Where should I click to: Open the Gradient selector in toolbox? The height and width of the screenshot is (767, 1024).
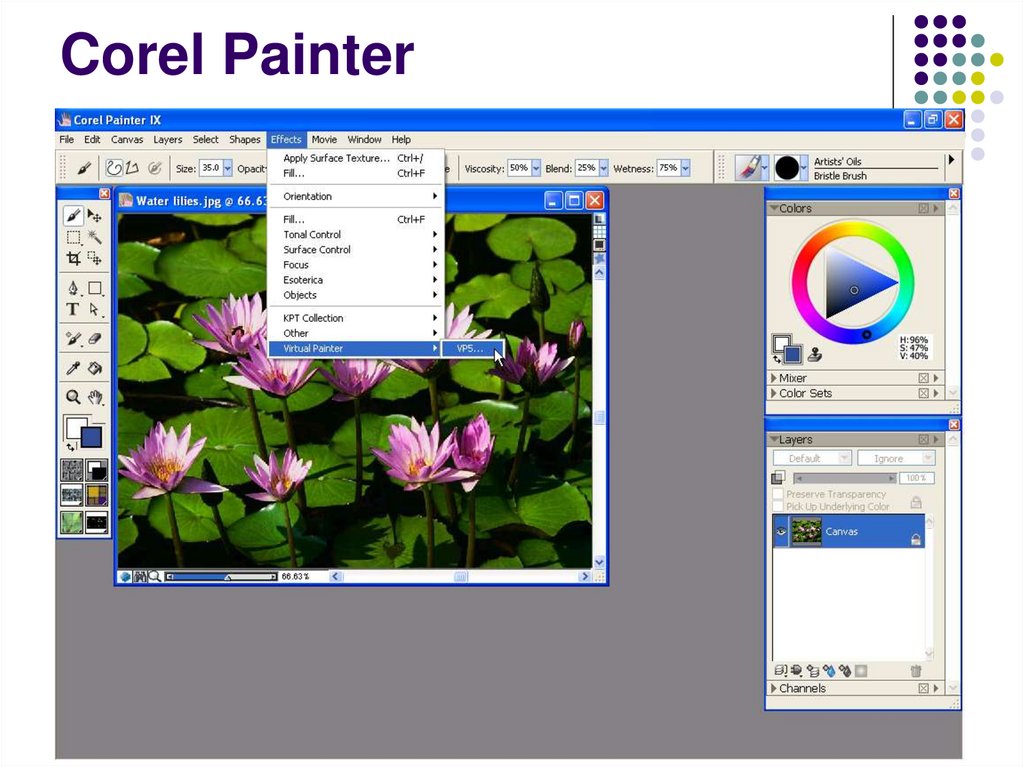click(x=97, y=470)
